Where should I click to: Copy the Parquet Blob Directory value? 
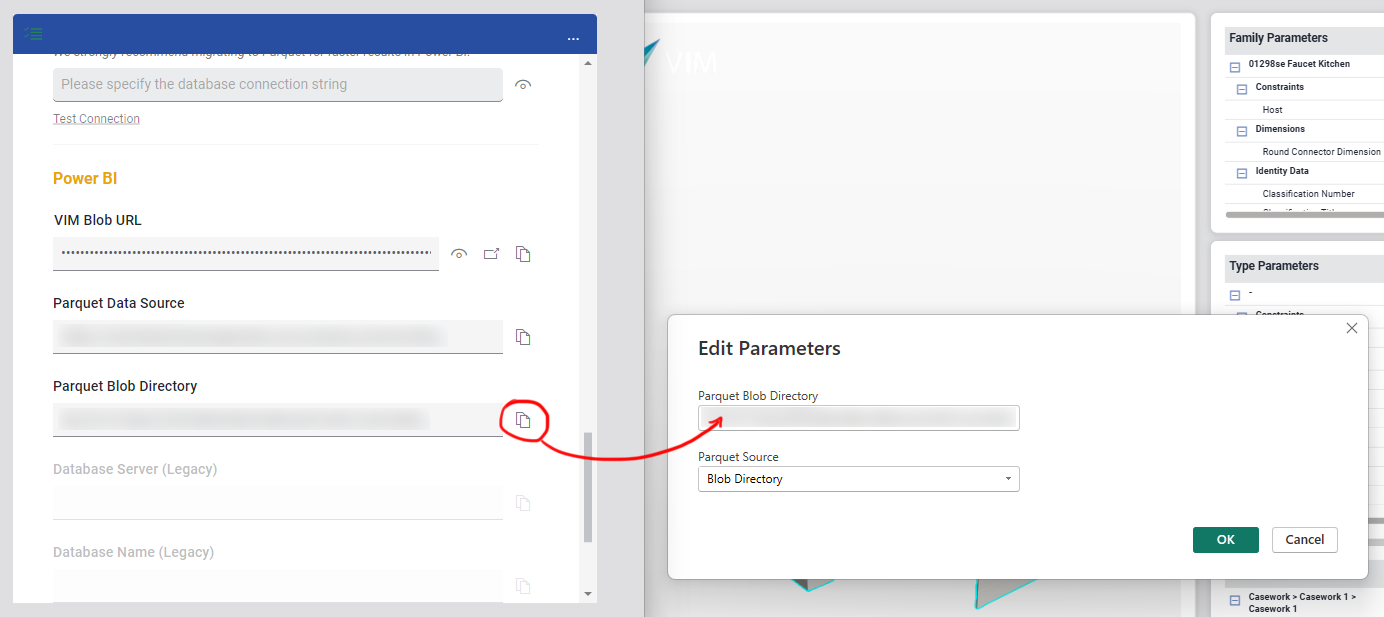[x=523, y=420]
